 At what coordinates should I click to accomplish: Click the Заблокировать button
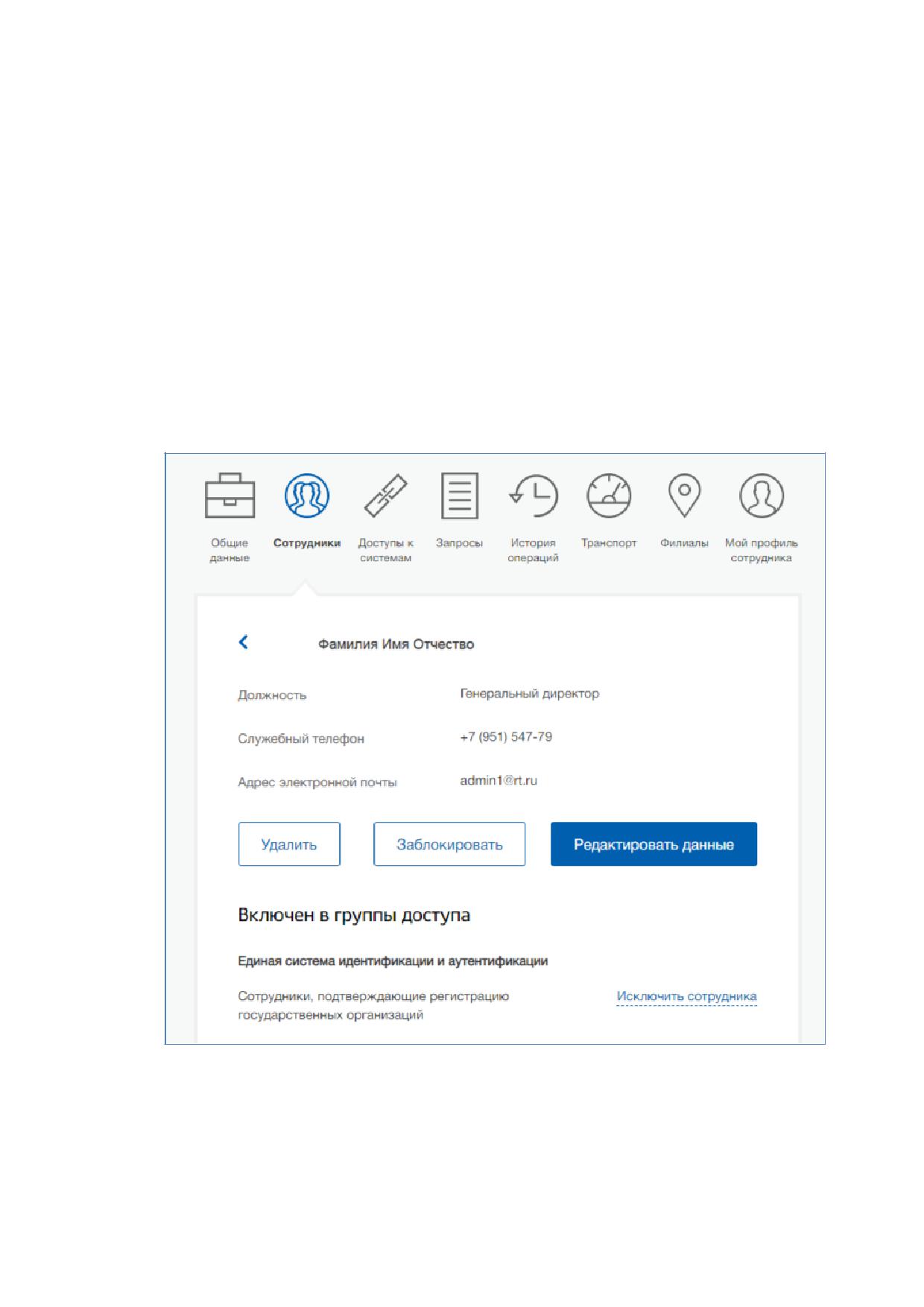449,844
